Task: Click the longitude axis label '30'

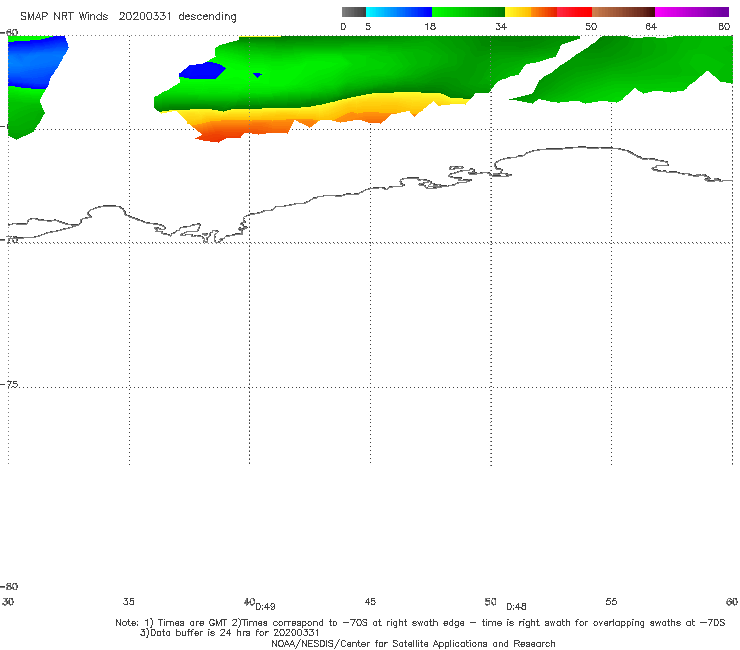Action: pos(8,601)
